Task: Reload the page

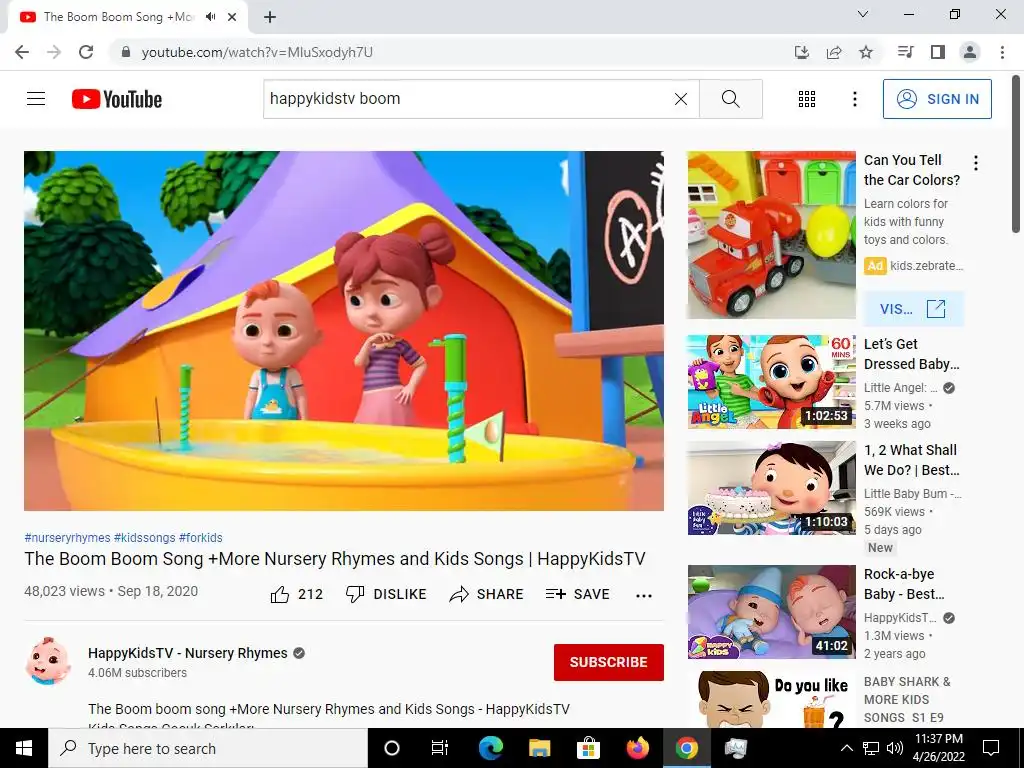Action: click(86, 52)
